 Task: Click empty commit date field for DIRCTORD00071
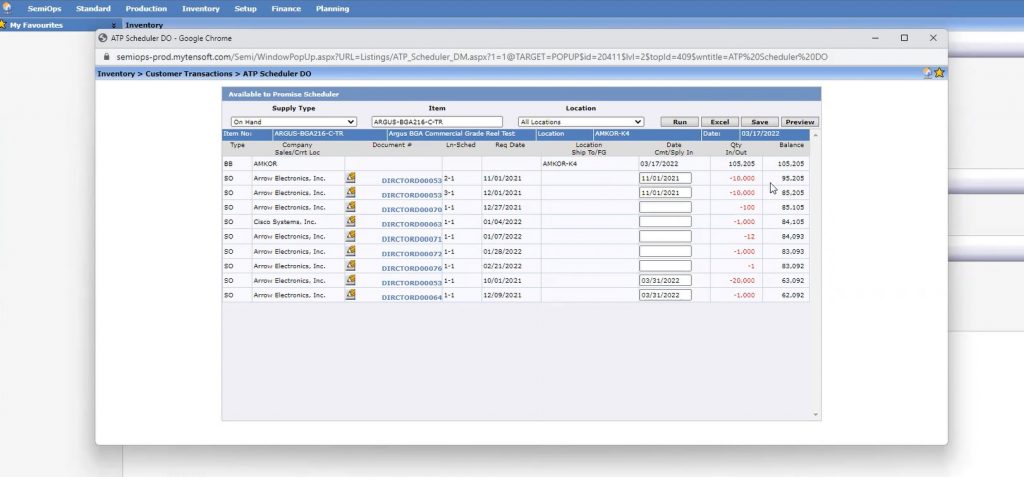tap(665, 237)
